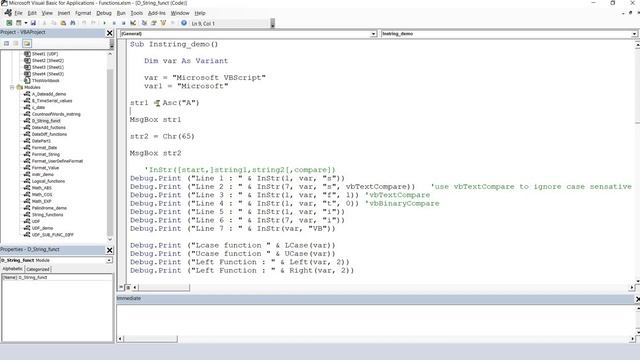This screenshot has width=640, height=360.
Task: Click the Reset stop toolbar icon
Action: (123, 23)
